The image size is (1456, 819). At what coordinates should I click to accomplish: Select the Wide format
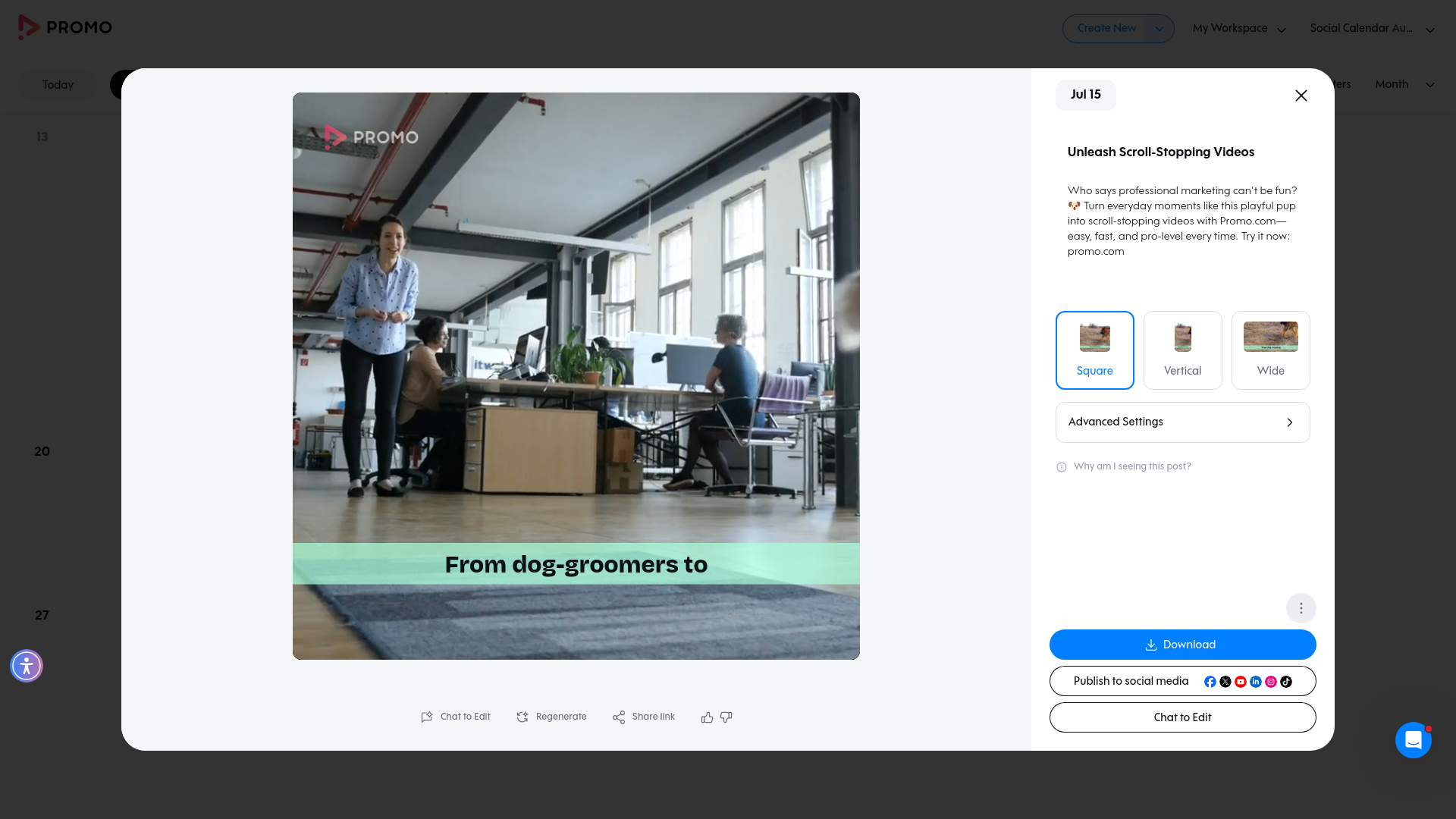(x=1271, y=350)
